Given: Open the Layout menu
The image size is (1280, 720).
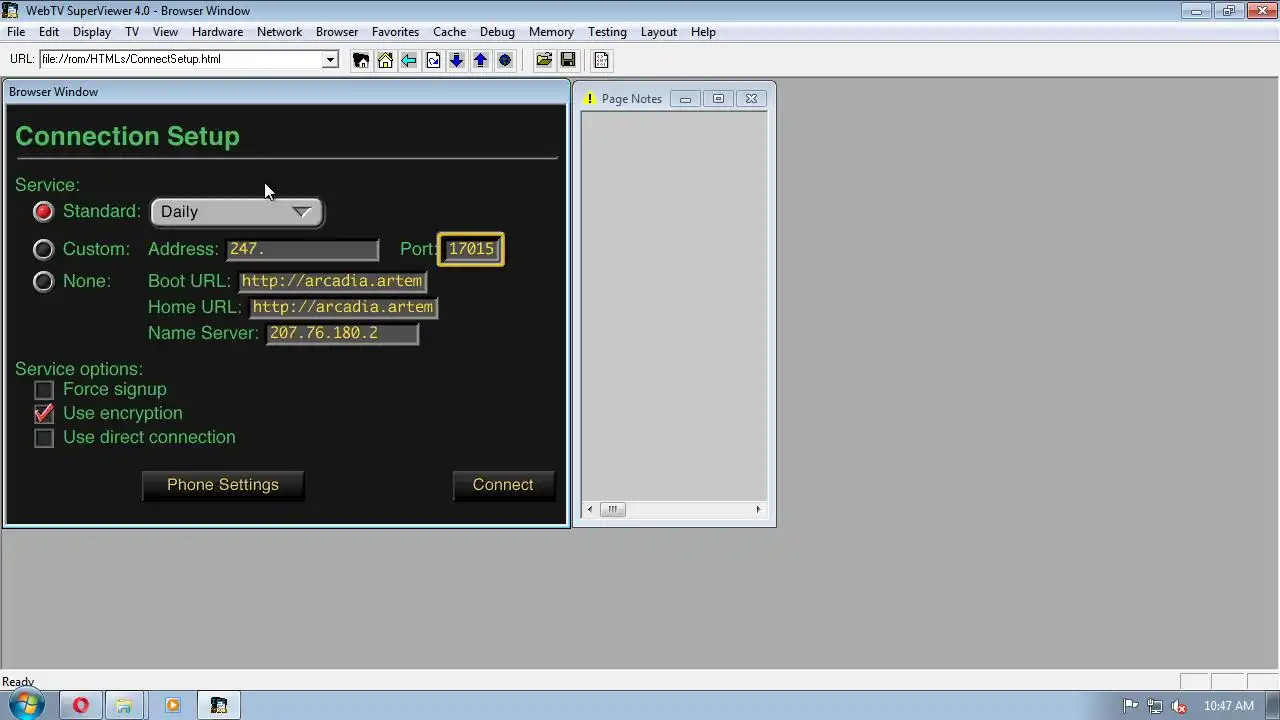Looking at the screenshot, I should (x=658, y=32).
